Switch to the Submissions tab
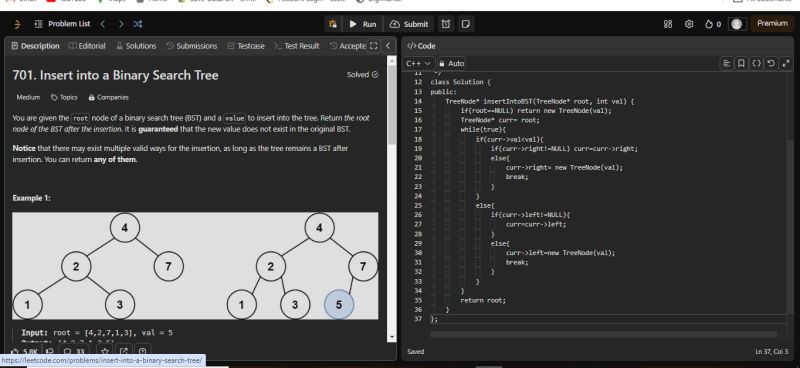Image resolution: width=800 pixels, height=368 pixels. [x=191, y=46]
